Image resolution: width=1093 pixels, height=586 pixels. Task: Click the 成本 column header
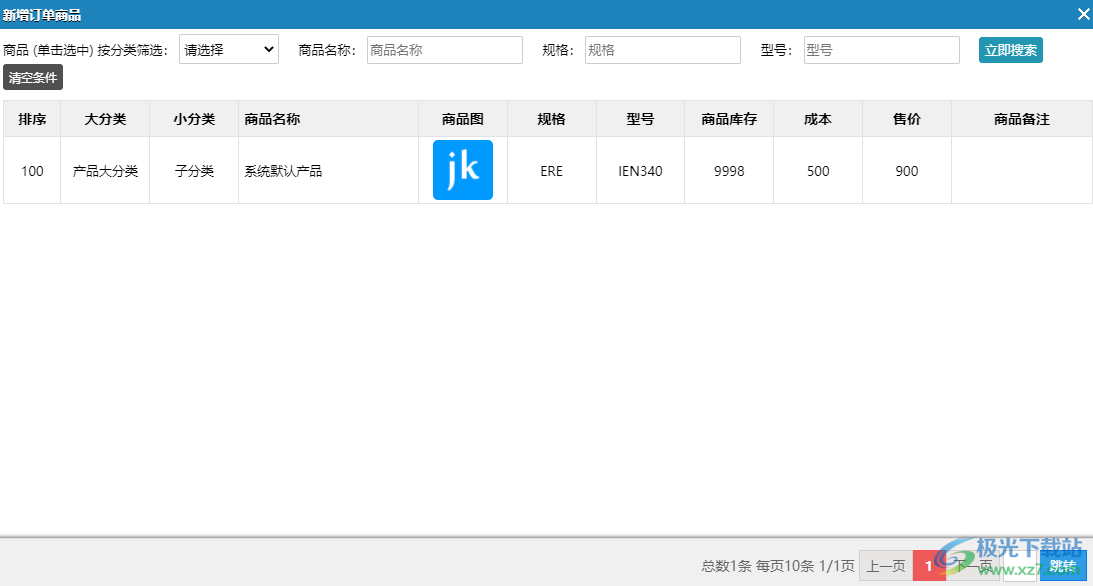[x=818, y=119]
